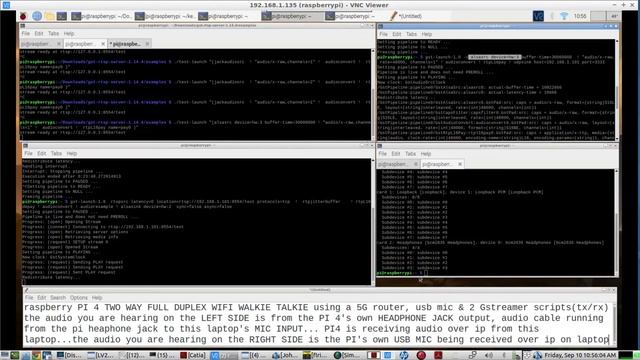
Task: Select the second tab in top-left terminal
Action: (85, 44)
